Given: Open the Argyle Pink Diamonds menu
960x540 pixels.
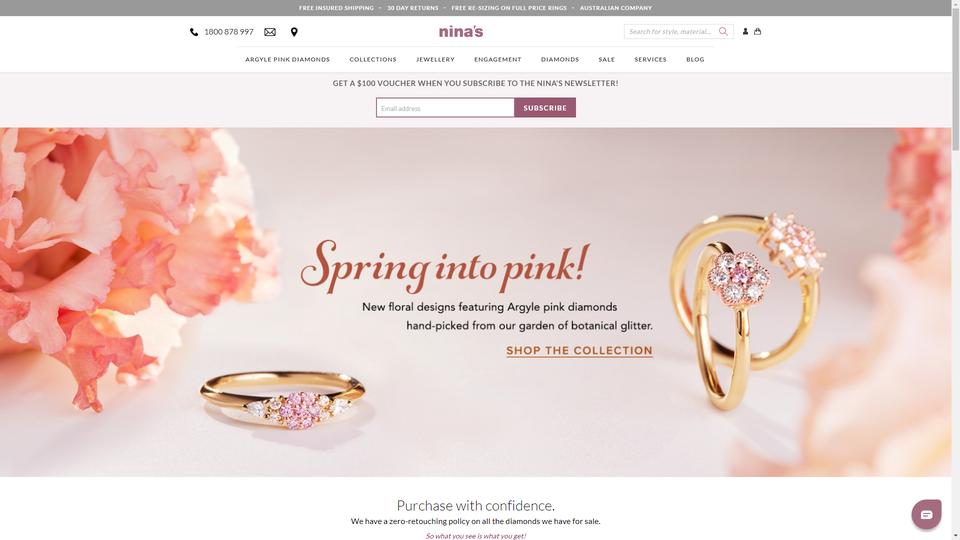Looking at the screenshot, I should coord(288,59).
